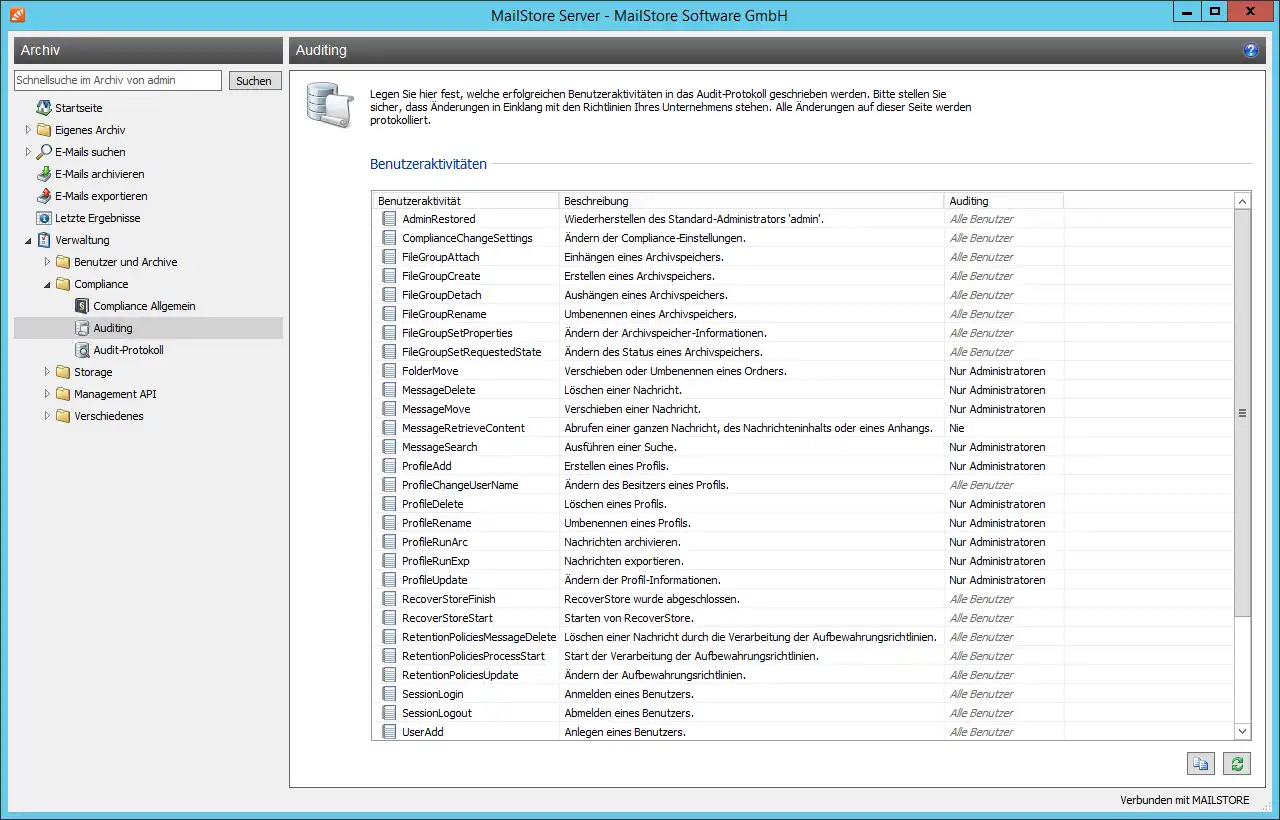Viewport: 1280px width, 820px height.
Task: Click the Management API folder icon
Action: point(63,394)
